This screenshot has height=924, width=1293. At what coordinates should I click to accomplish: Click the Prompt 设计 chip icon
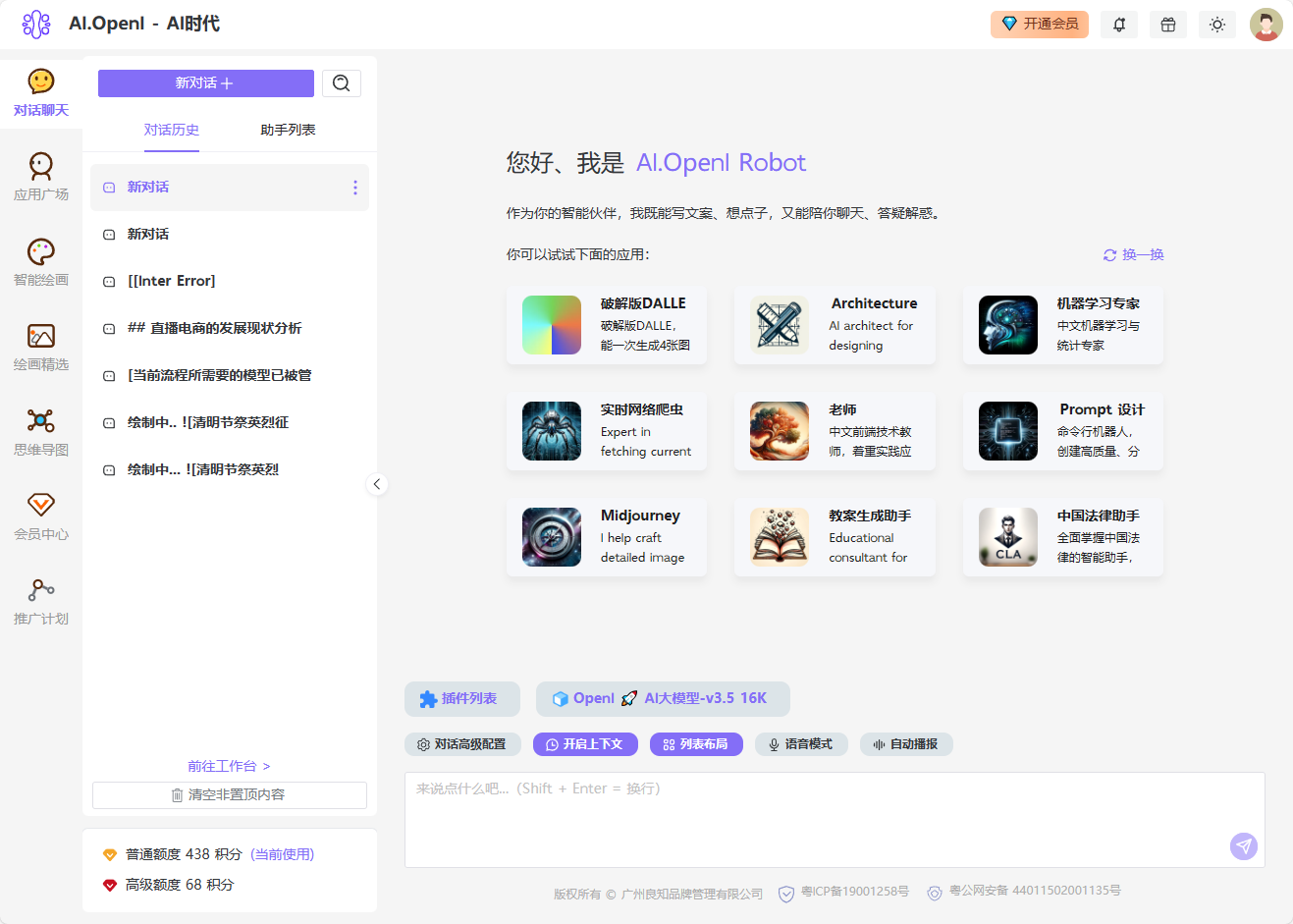[1008, 431]
